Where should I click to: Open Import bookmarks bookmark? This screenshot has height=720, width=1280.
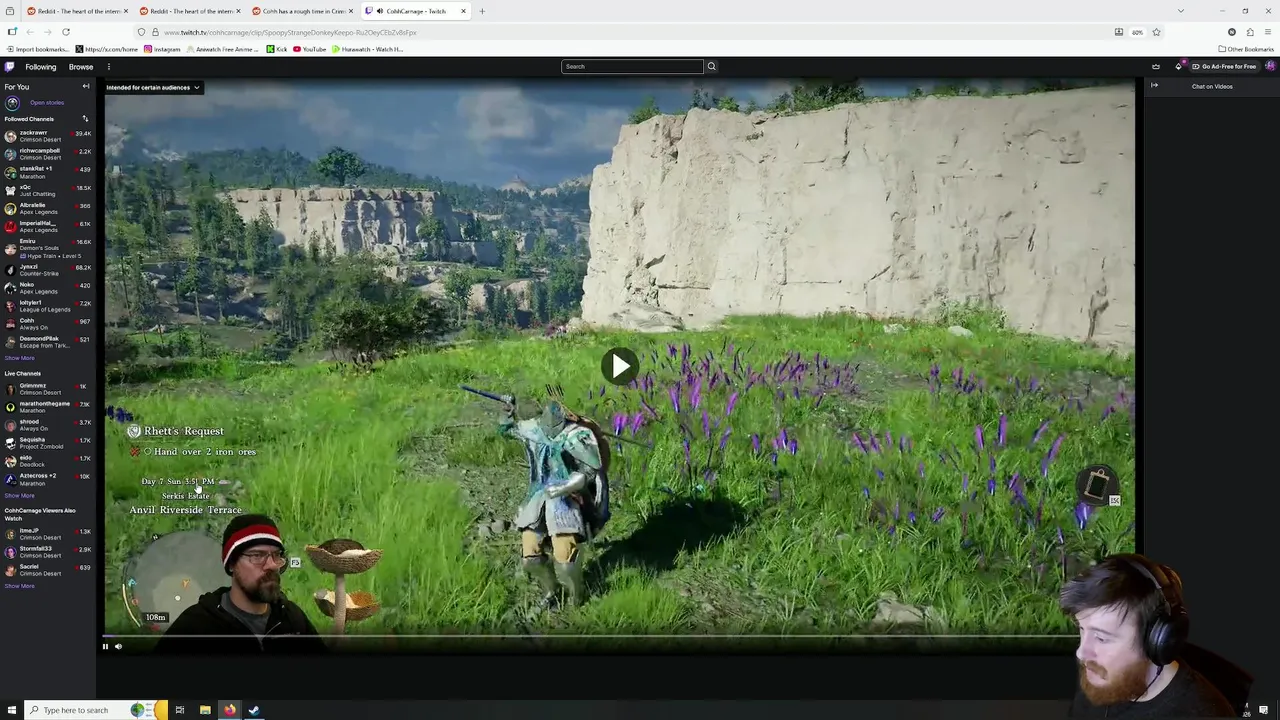[38, 49]
